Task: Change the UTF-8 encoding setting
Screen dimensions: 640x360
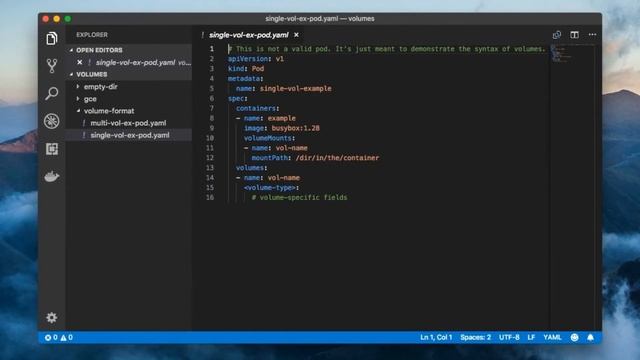Action: click(x=509, y=338)
